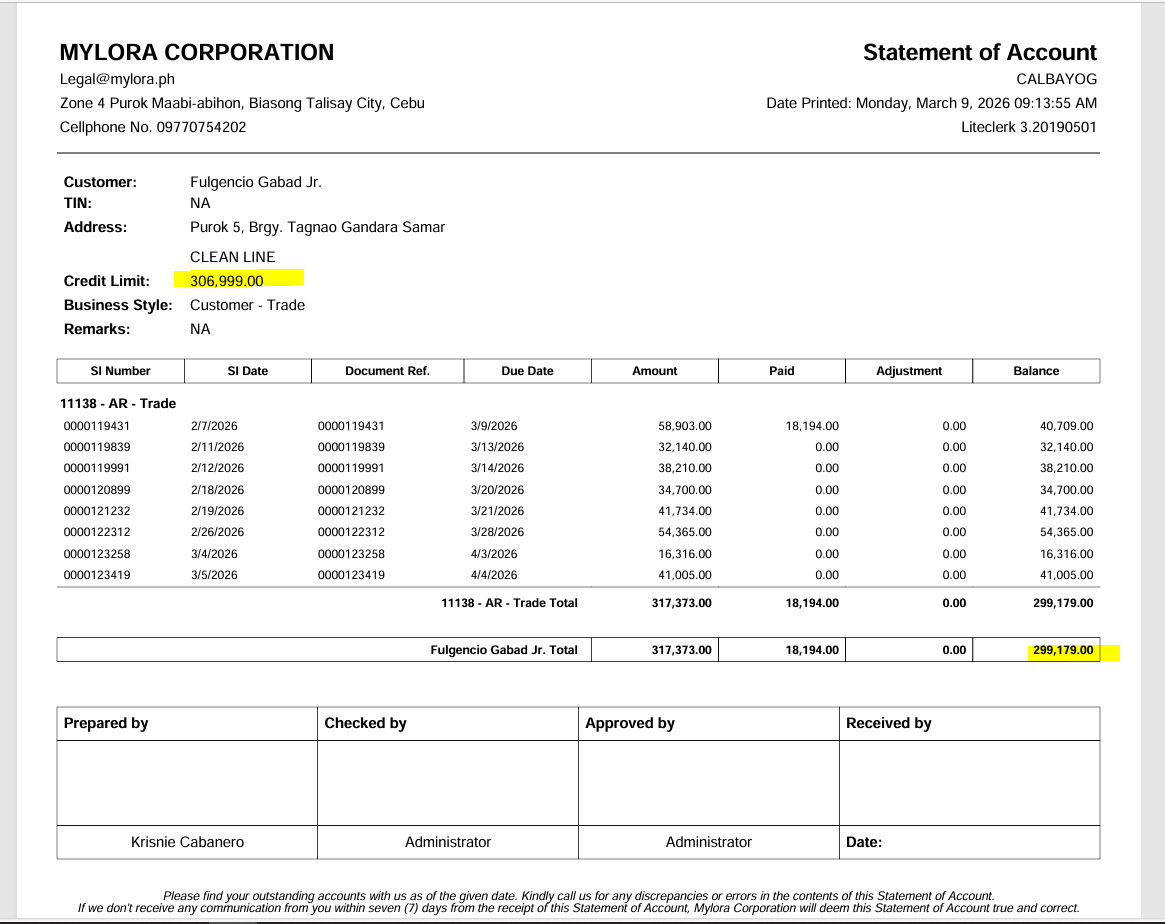
Task: Click the Statement of Account title
Action: tap(979, 53)
